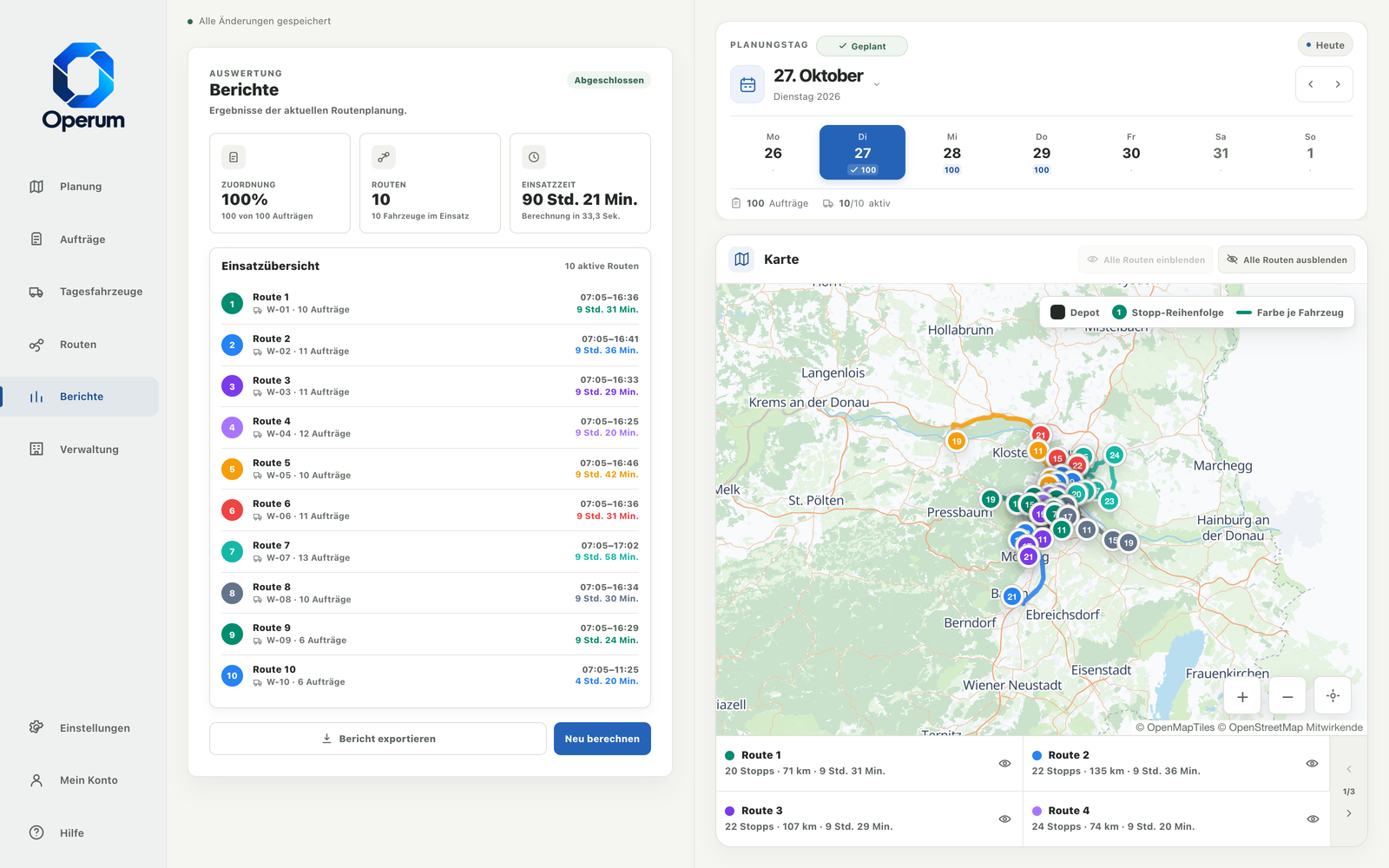Open Verwaltung building icon in sidebar

point(36,449)
